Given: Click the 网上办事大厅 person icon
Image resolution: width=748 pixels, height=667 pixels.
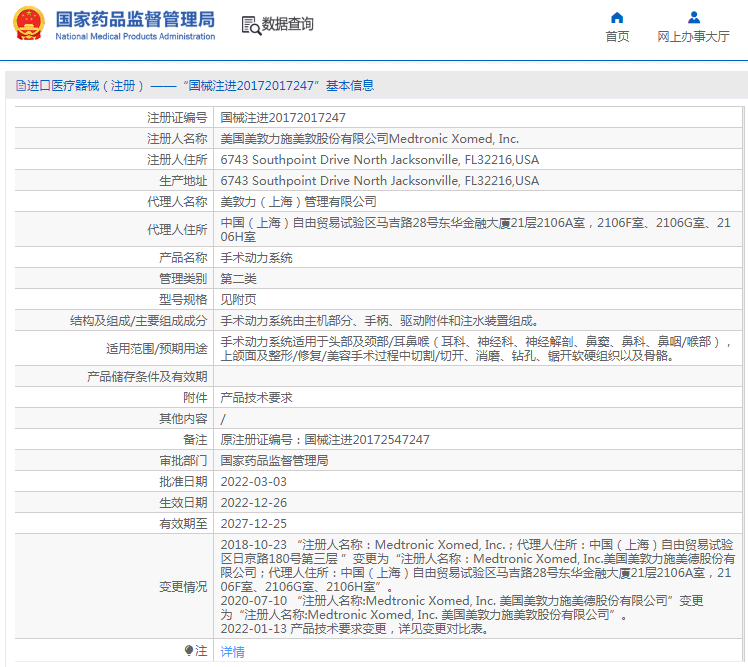Looking at the screenshot, I should coord(693,17).
